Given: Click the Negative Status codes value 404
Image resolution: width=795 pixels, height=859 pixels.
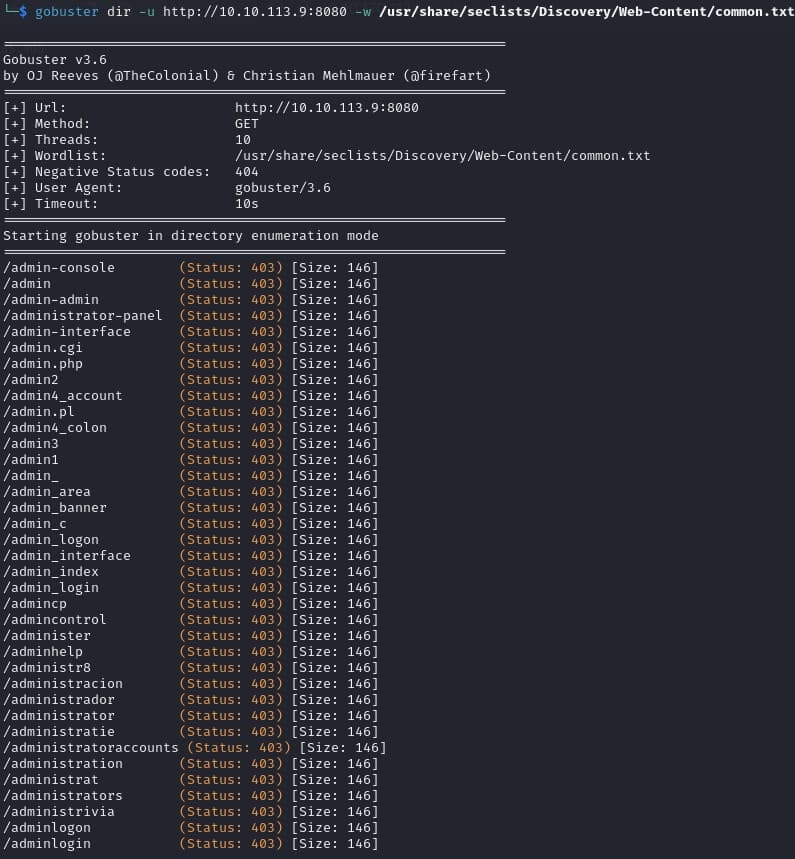Looking at the screenshot, I should click(x=247, y=172).
